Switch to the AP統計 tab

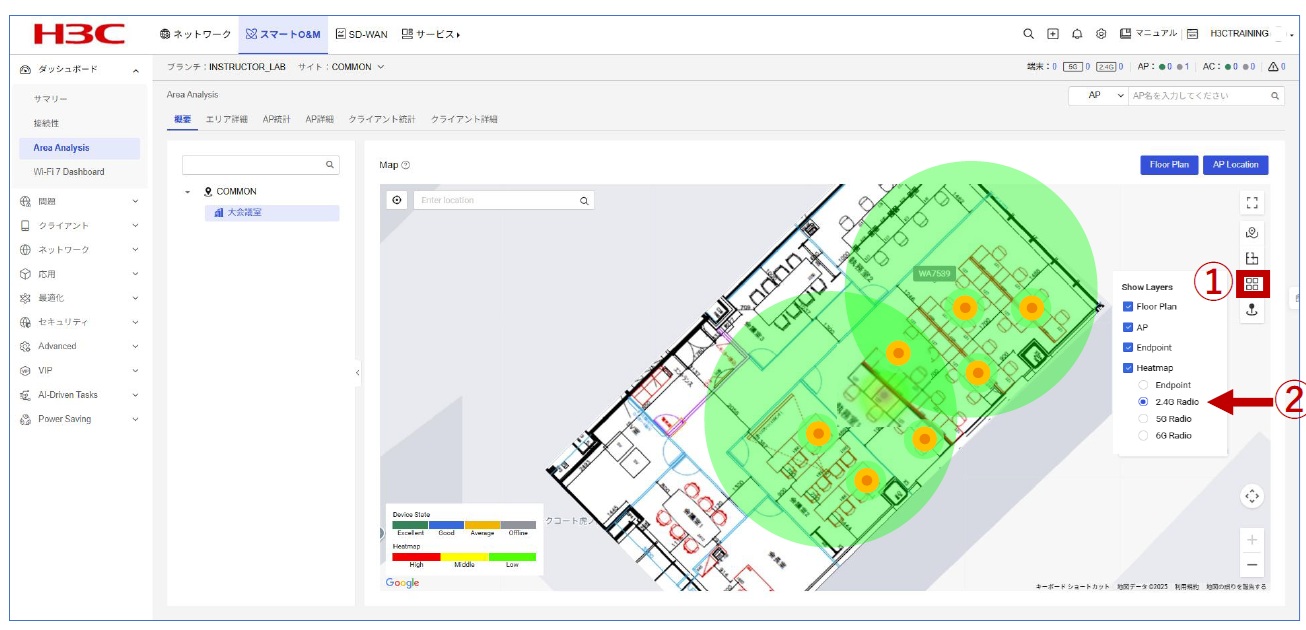coord(276,119)
